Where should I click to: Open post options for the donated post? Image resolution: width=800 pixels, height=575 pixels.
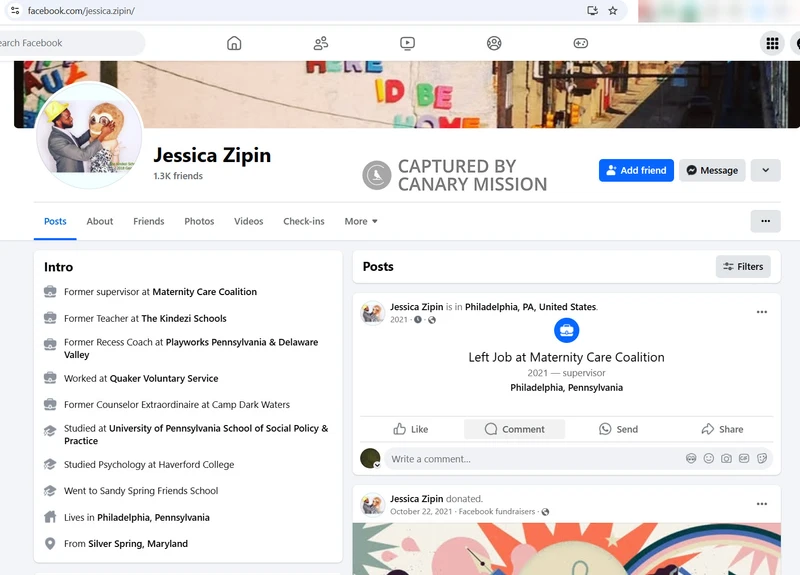coord(762,504)
